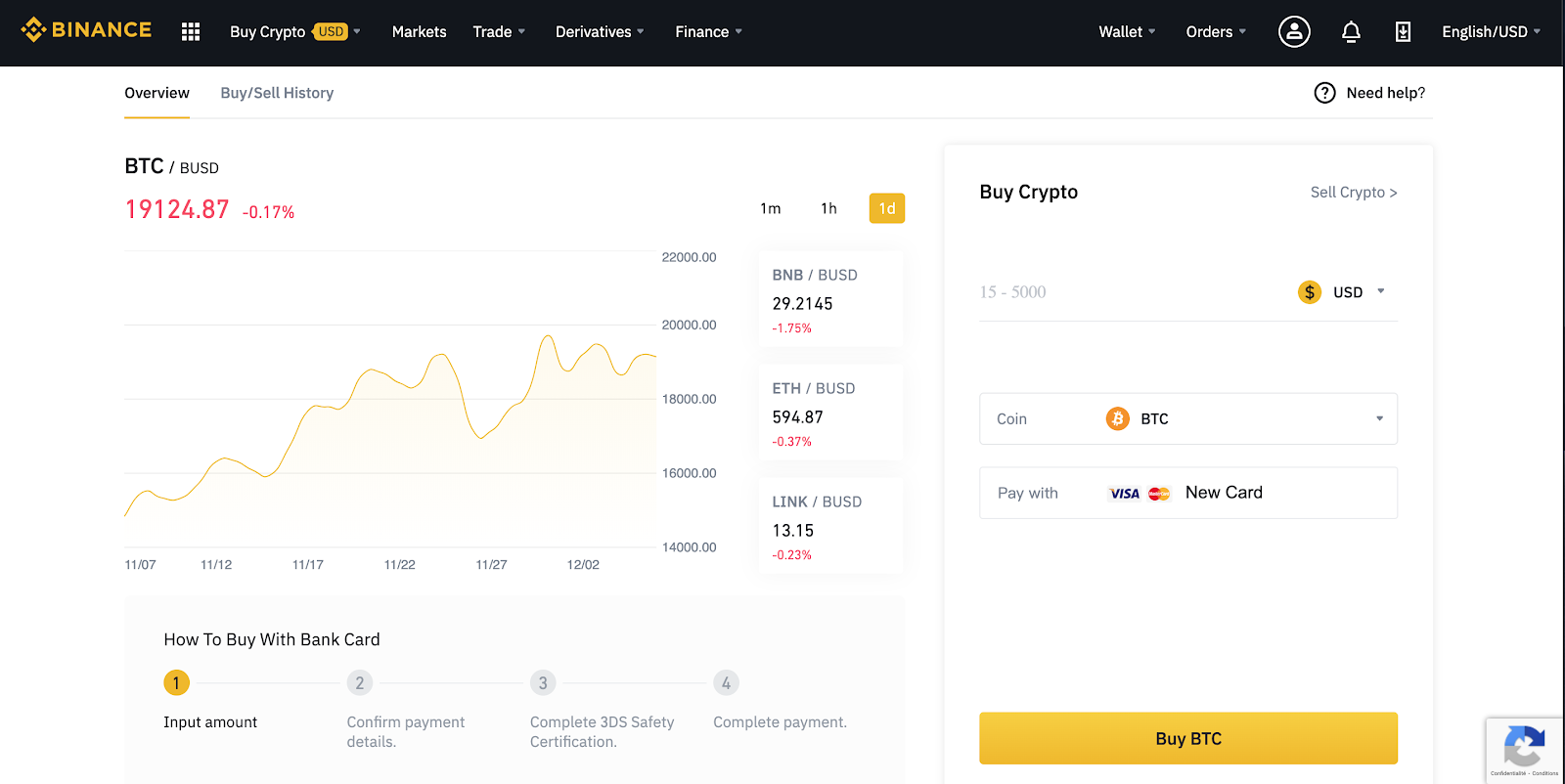
Task: Click the 12/02 date label on chart
Action: click(x=583, y=565)
